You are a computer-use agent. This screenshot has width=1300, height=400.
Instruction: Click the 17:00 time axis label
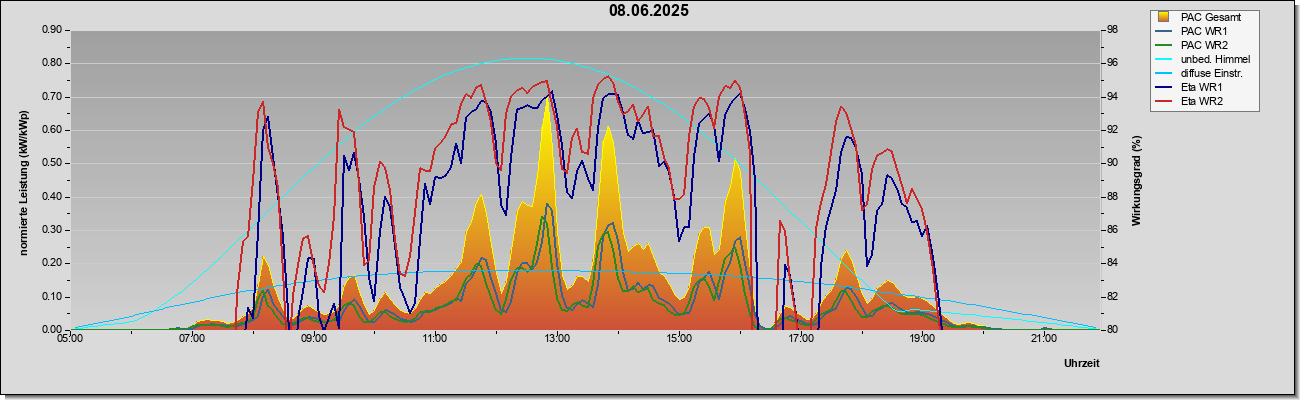[800, 338]
